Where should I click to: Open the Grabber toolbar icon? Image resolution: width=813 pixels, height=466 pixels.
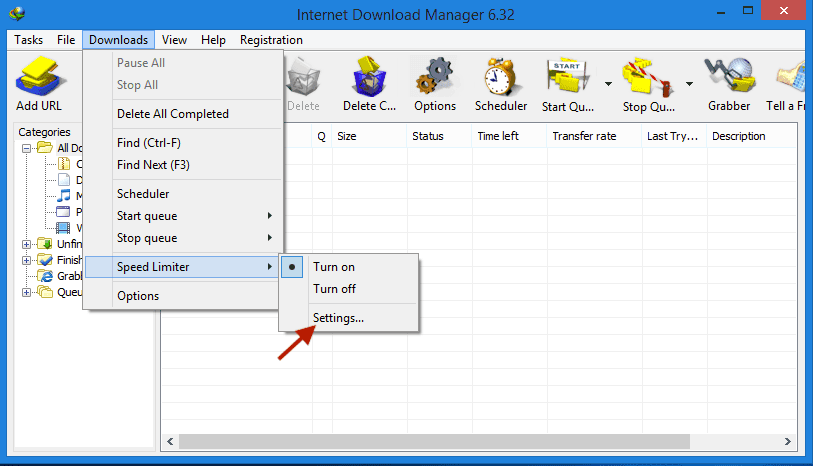(x=729, y=77)
